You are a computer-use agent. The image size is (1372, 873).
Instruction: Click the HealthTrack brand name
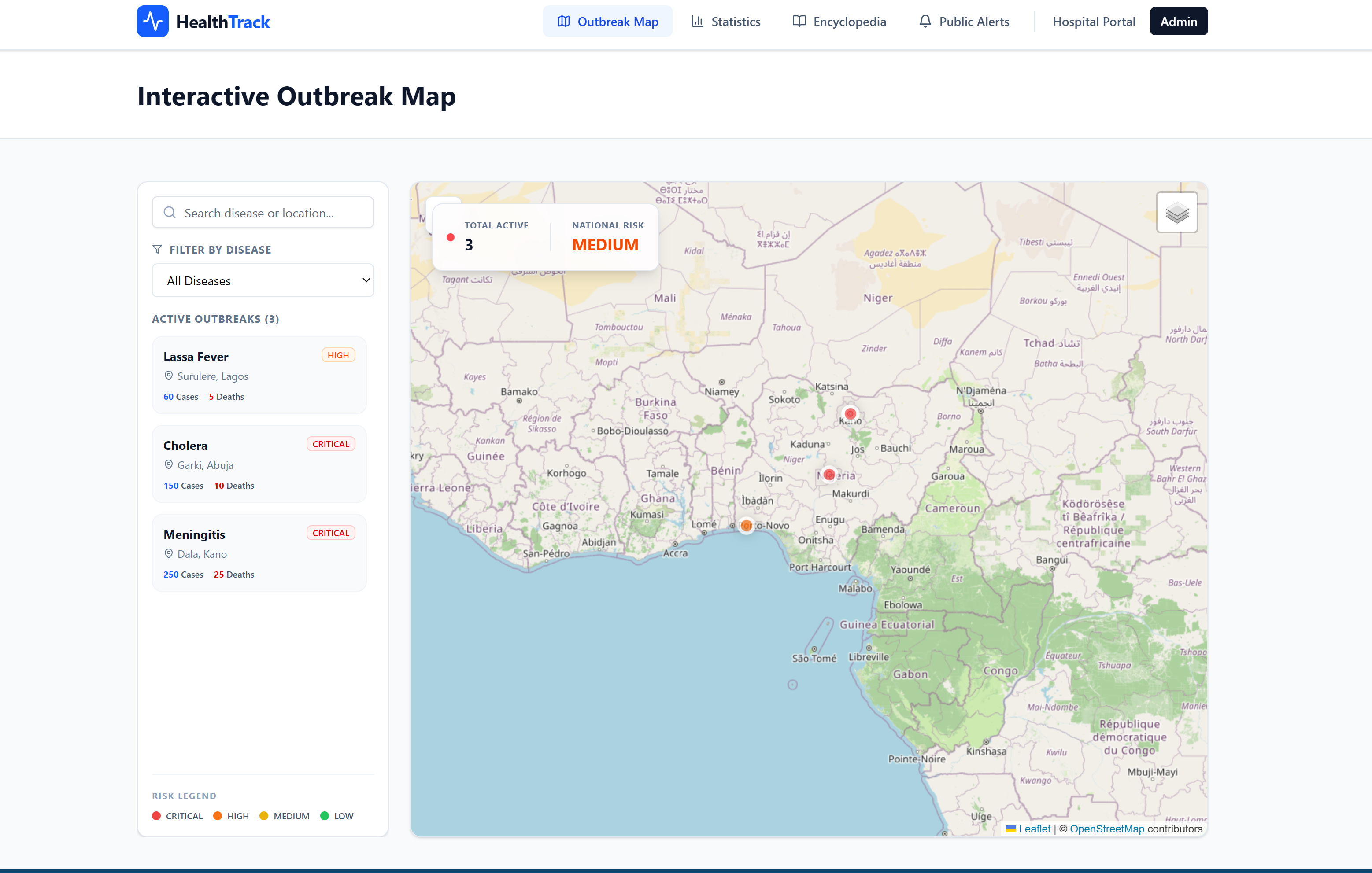pos(223,22)
